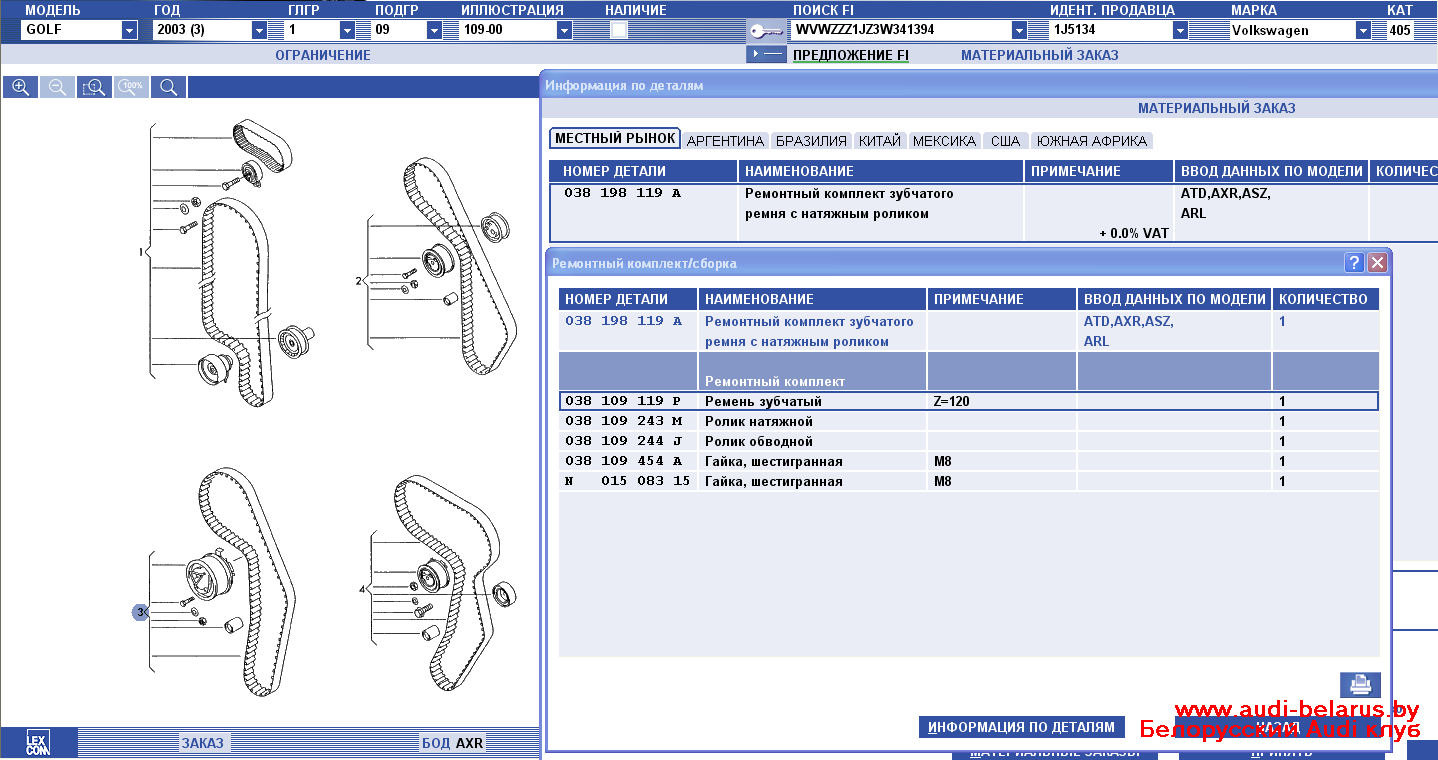Image resolution: width=1438 pixels, height=760 pixels.
Task: Click the plain magnifier search icon
Action: coord(168,87)
